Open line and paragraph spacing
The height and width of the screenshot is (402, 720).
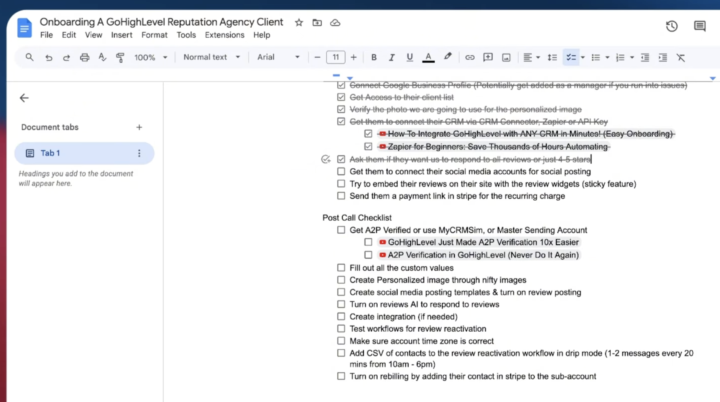point(552,57)
